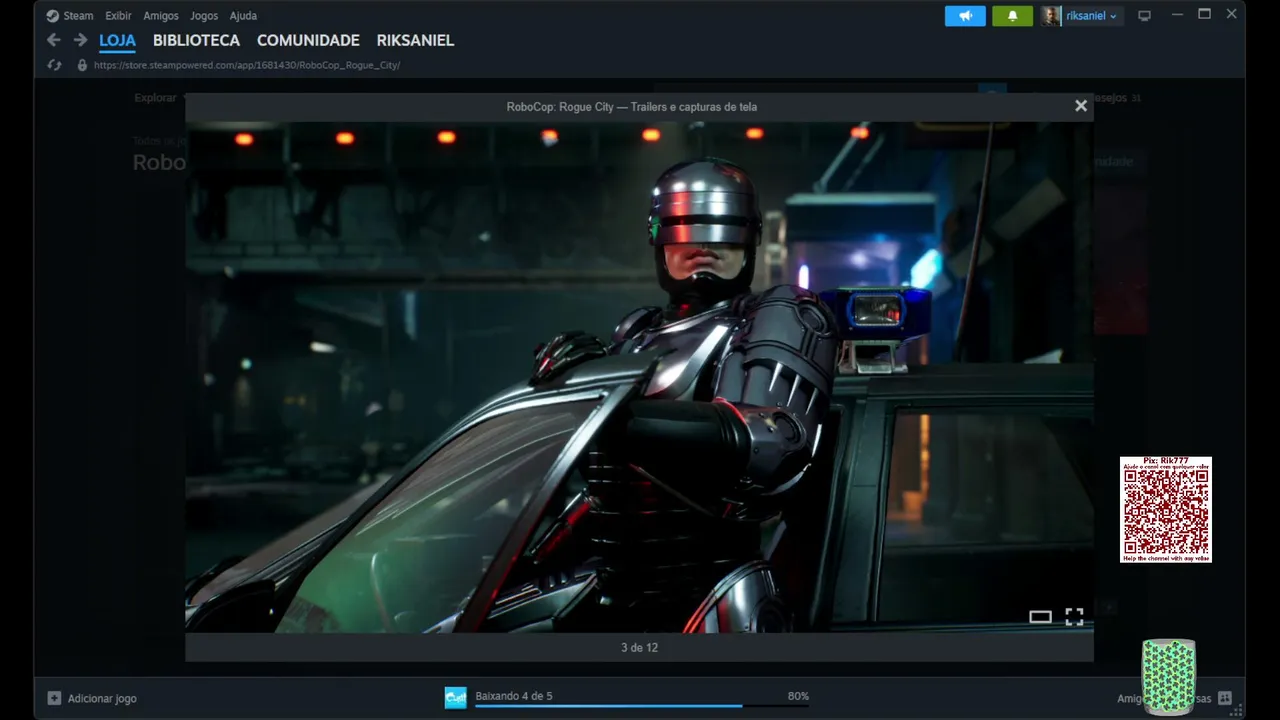Click the padlock site security icon
1280x720 pixels.
pyautogui.click(x=82, y=65)
